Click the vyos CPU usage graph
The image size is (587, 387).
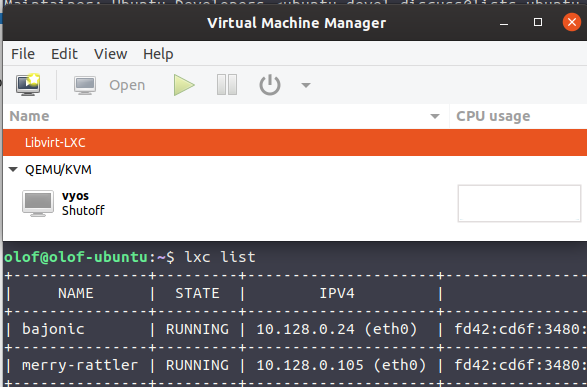519,203
